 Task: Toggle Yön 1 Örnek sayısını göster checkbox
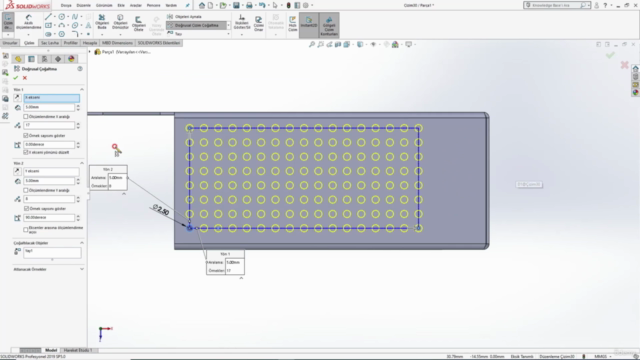[26, 136]
